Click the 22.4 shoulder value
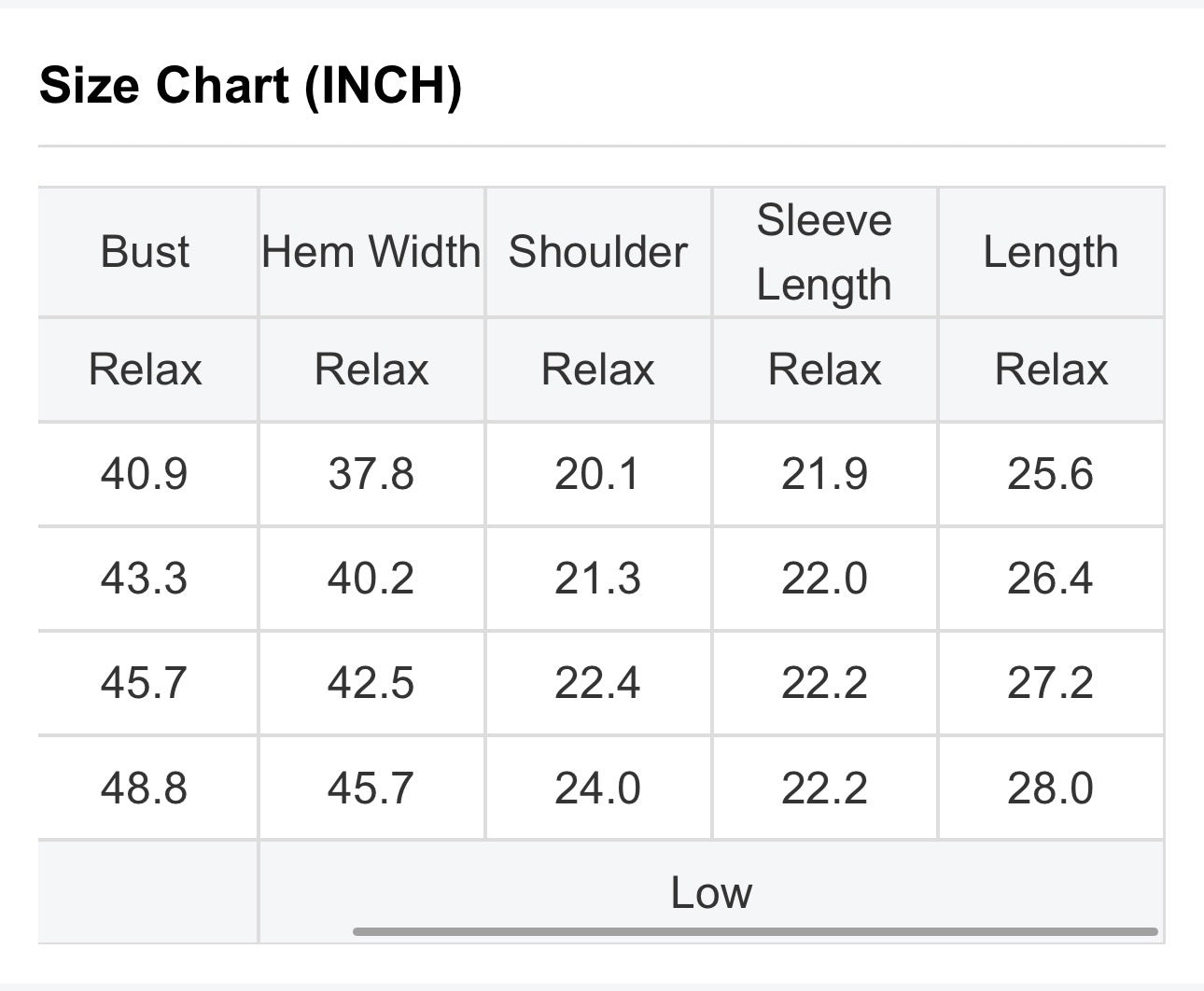The width and height of the screenshot is (1204, 991). pos(598,683)
